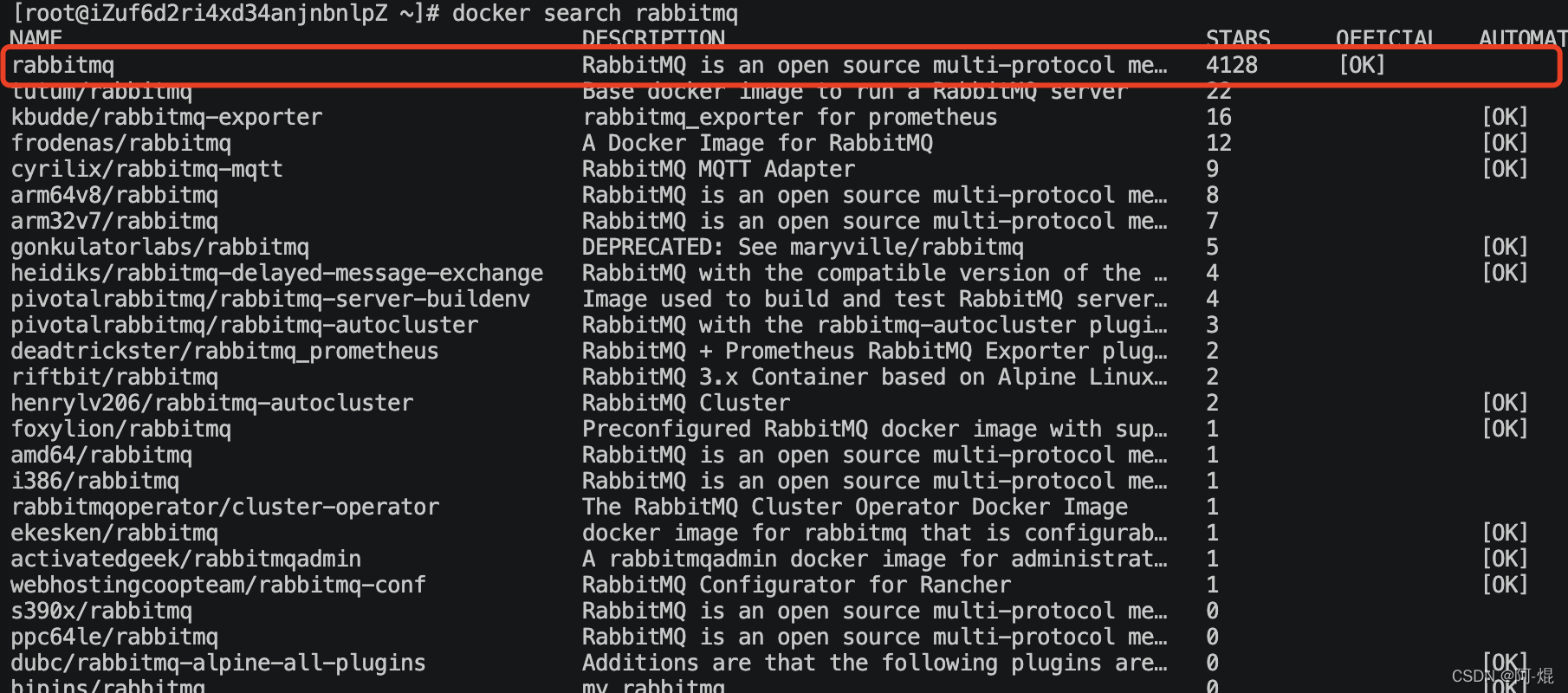Click the [OK] official flag for rabbitmq
This screenshot has width=1568, height=693.
pos(1362,65)
